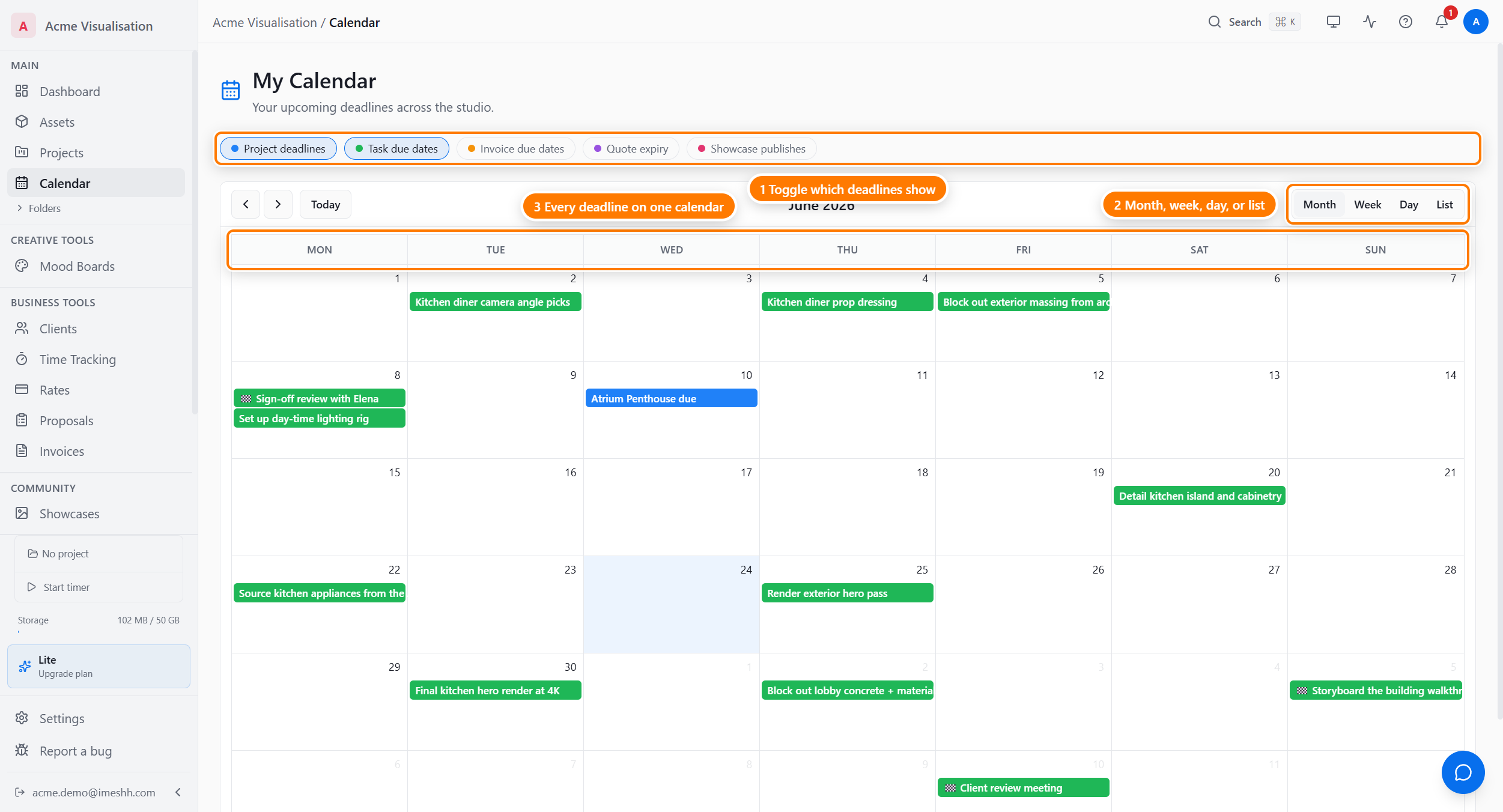Viewport: 1503px width, 812px height.
Task: Open the user avatar A menu
Action: pos(1476,22)
